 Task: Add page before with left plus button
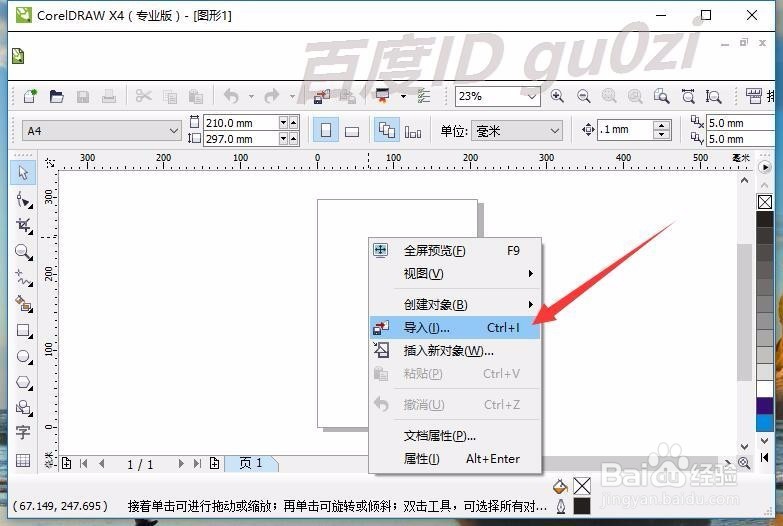66,464
